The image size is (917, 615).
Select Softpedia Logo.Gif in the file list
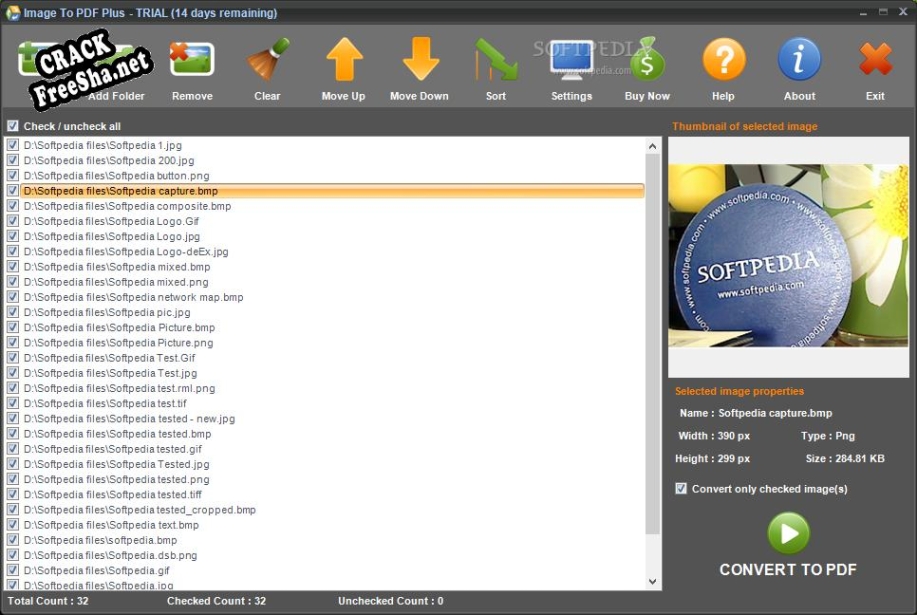[111, 221]
